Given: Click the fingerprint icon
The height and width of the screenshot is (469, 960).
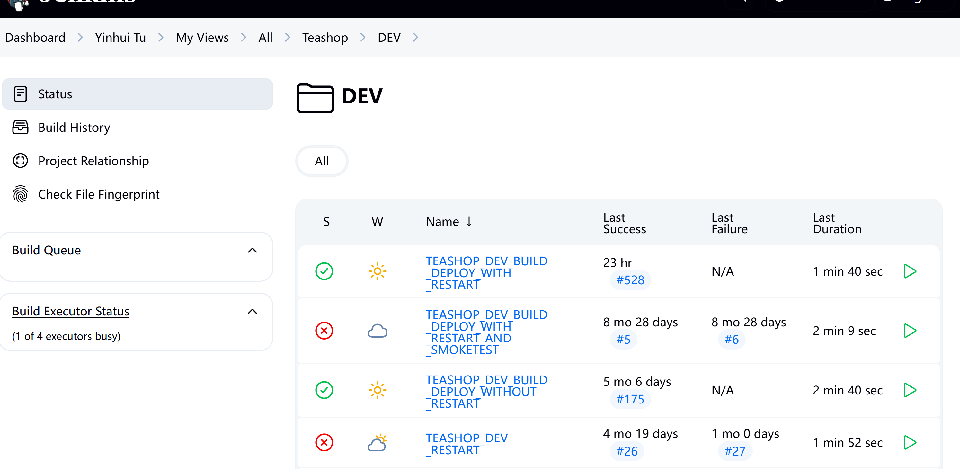Looking at the screenshot, I should coord(20,194).
